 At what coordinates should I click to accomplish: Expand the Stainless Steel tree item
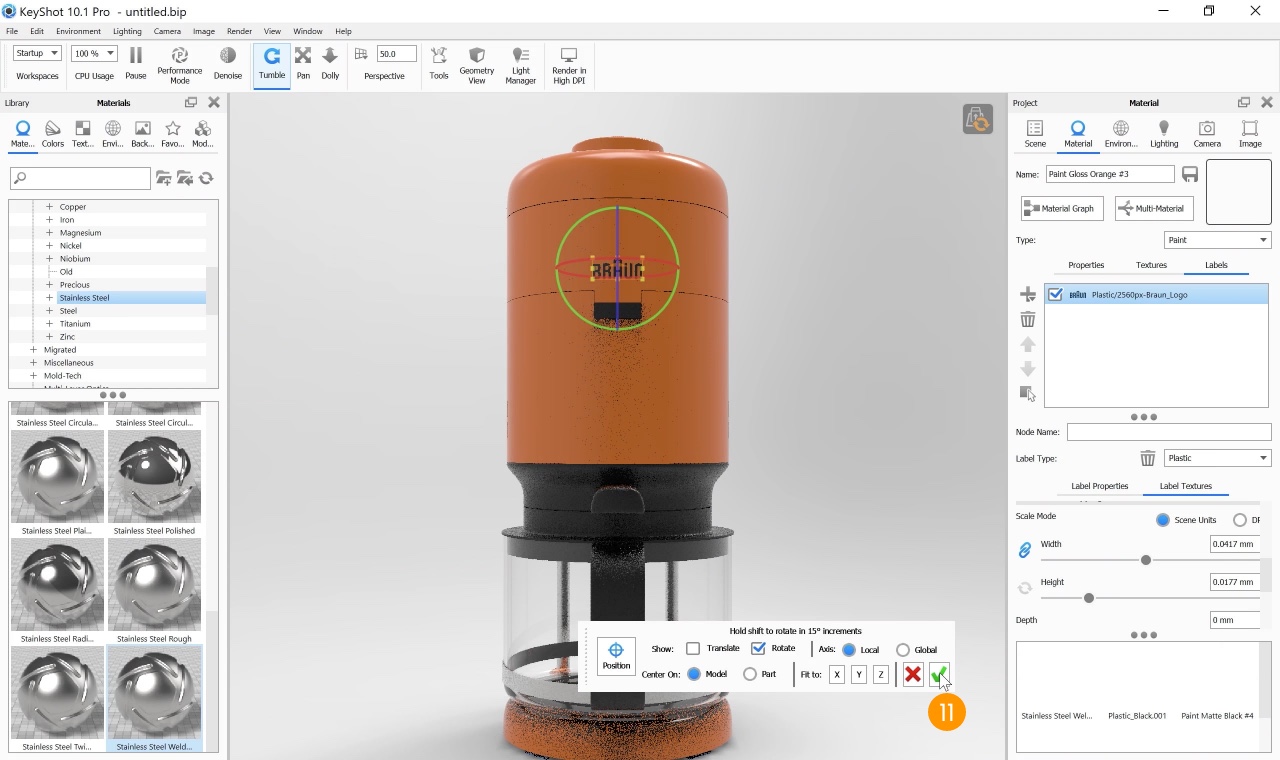49,298
